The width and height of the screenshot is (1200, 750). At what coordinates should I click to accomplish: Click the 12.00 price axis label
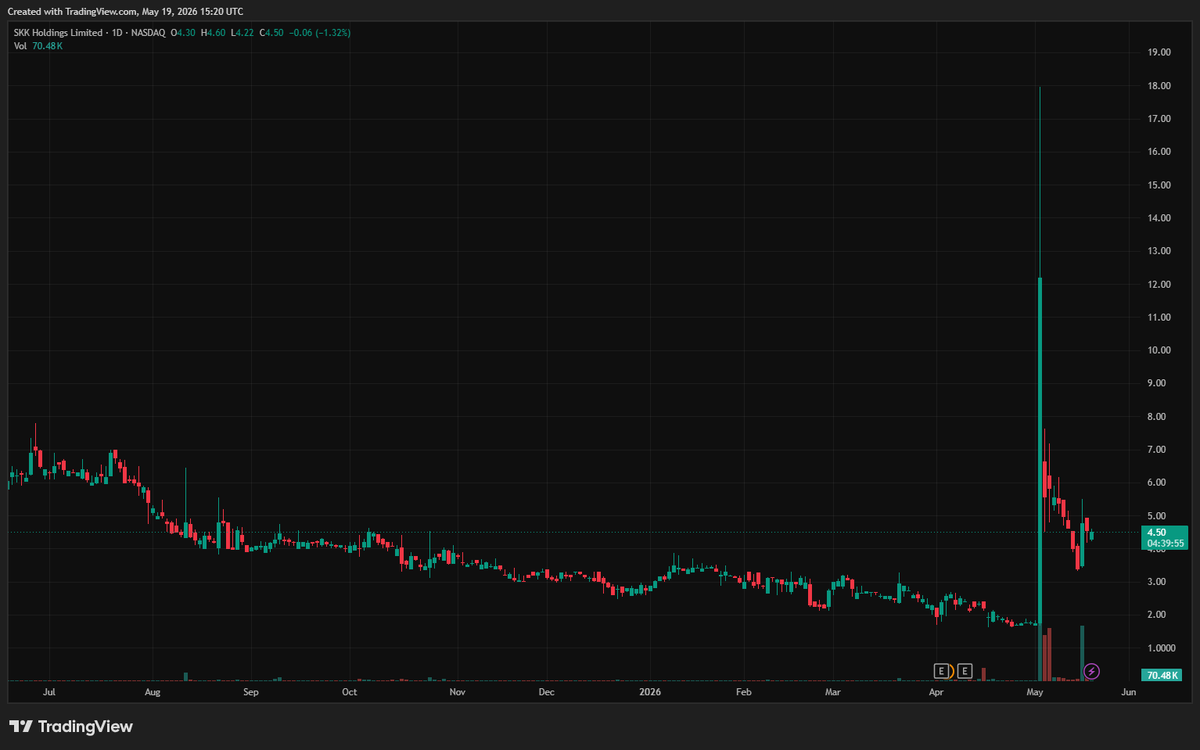(x=1160, y=284)
